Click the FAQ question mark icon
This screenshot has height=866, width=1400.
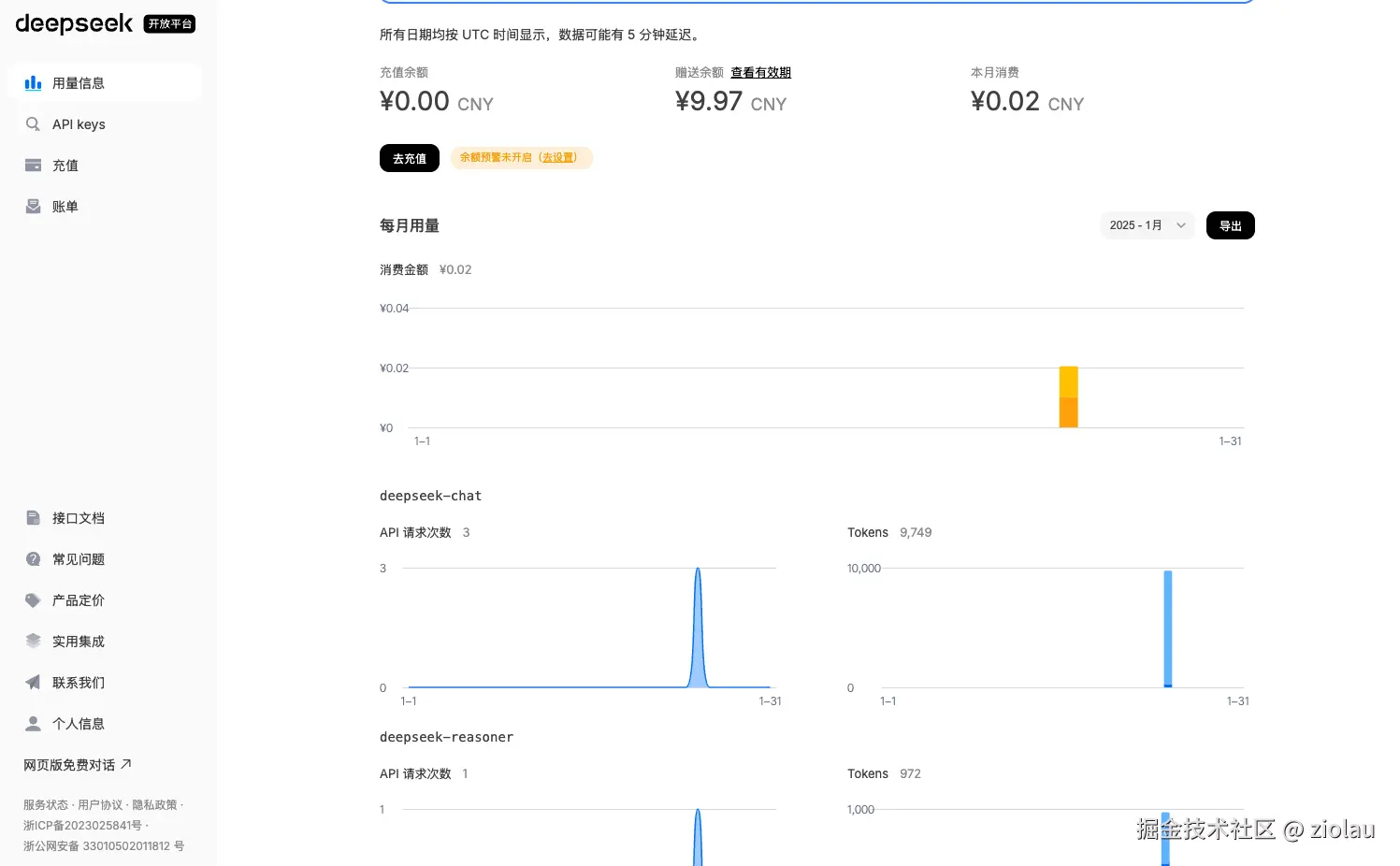pos(33,559)
